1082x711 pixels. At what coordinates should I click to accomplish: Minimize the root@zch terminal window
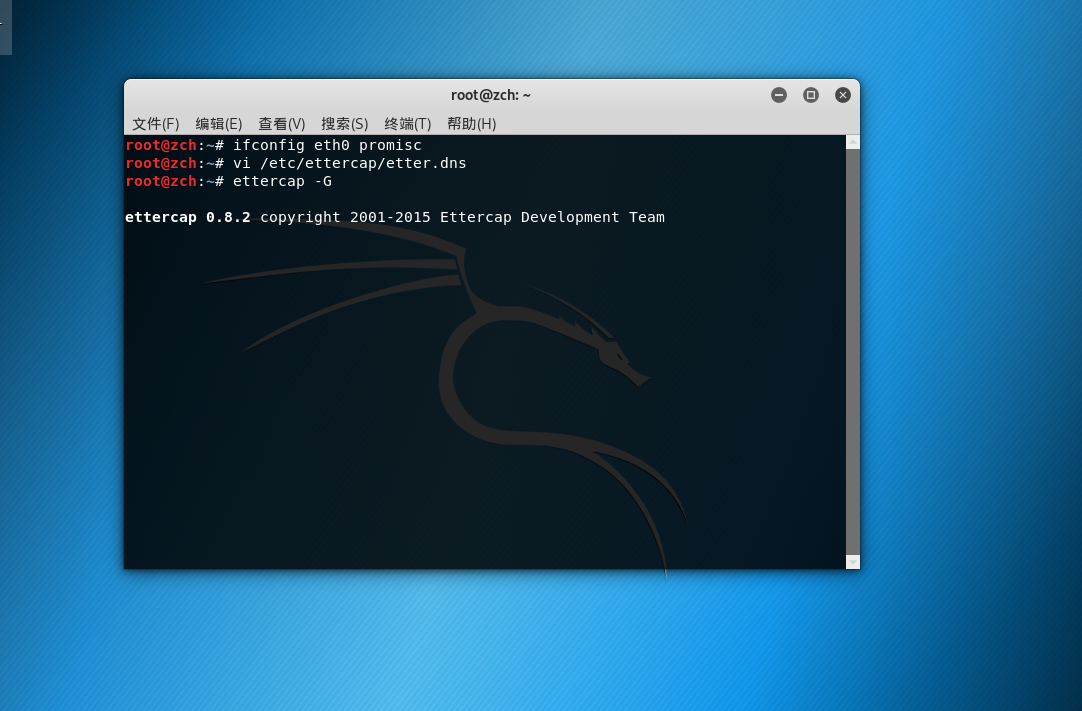coord(779,95)
